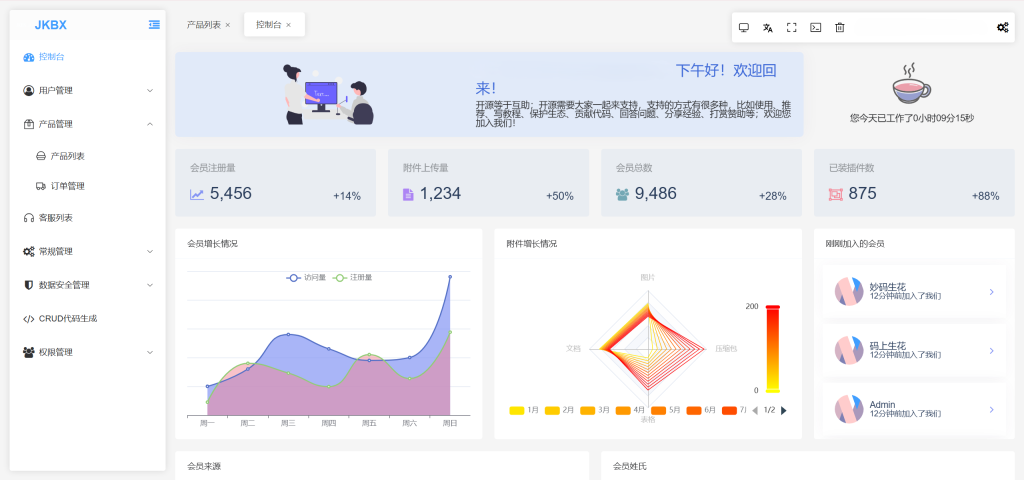1024x480 pixels.
Task: Close the 产品列表 tab
Action: 228,25
